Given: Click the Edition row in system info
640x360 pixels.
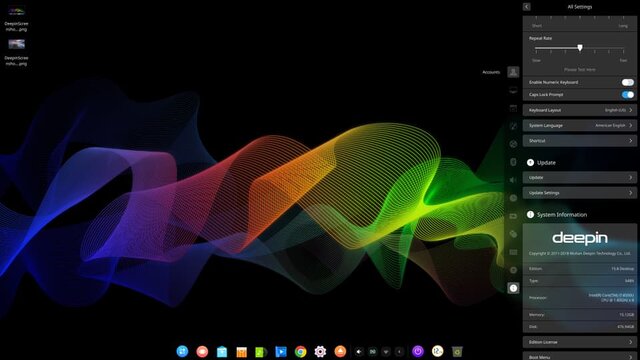Looking at the screenshot, I should [580, 269].
